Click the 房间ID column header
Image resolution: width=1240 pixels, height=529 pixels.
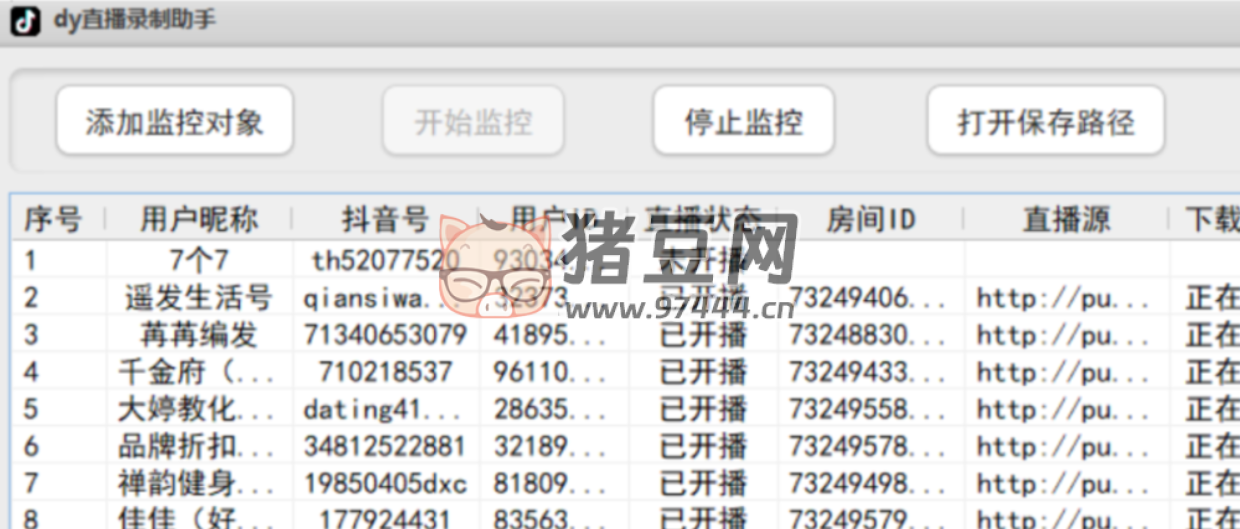point(870,219)
